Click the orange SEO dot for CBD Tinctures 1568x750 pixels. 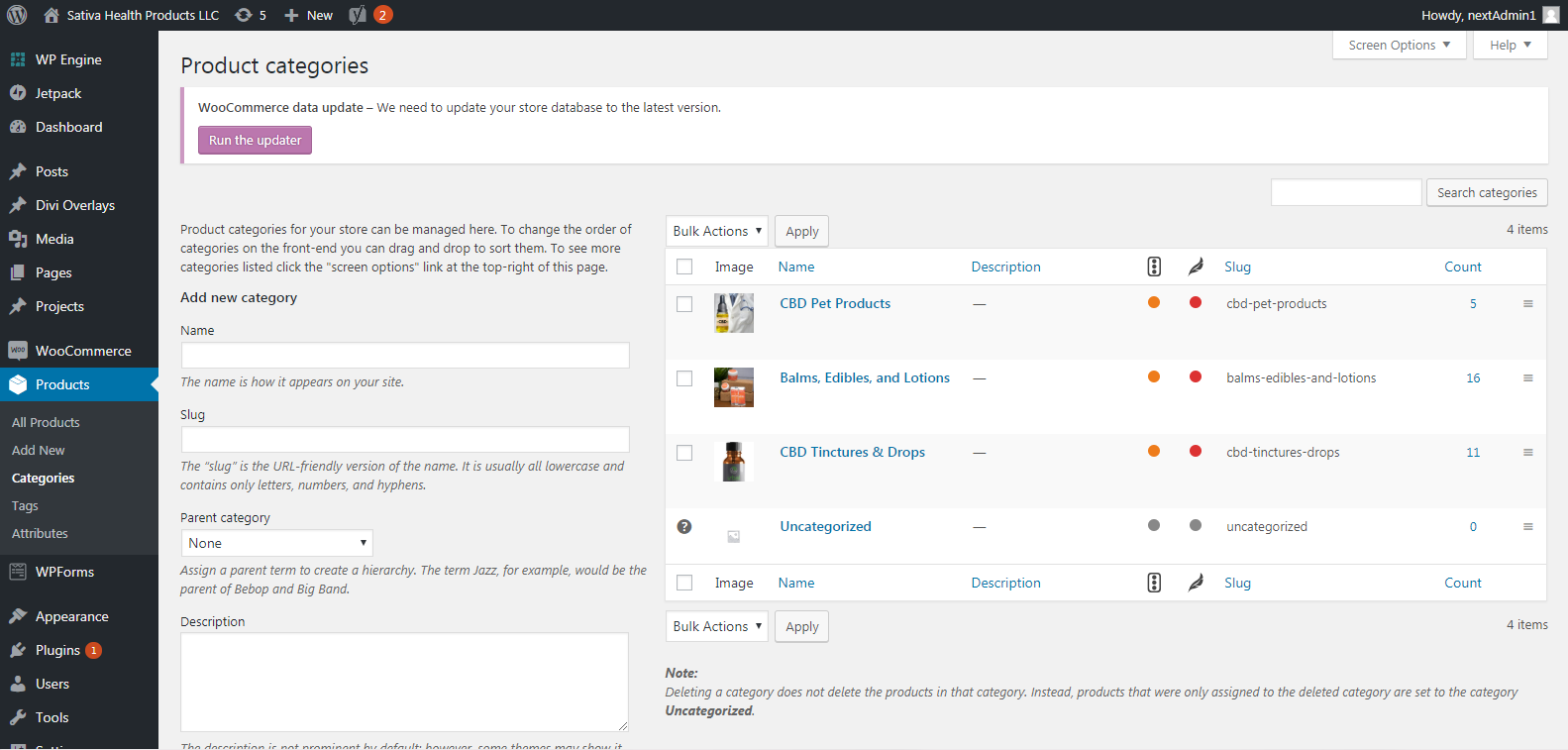1154,452
